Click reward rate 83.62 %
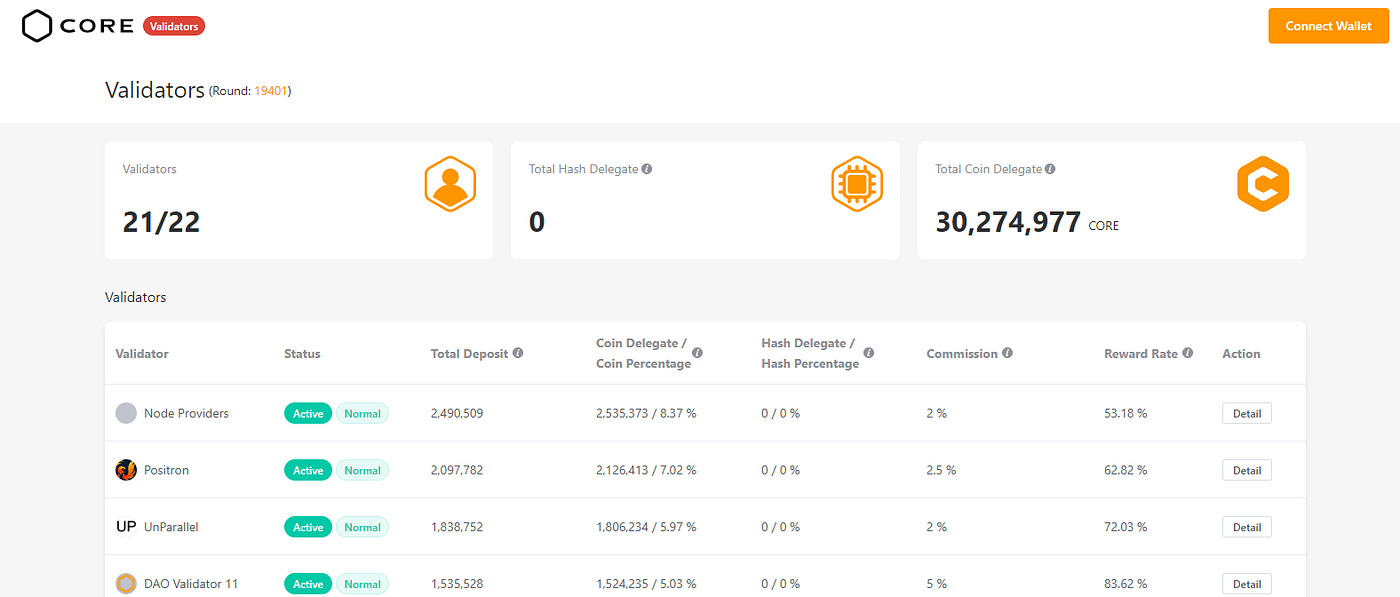1400x597 pixels. click(x=1126, y=584)
